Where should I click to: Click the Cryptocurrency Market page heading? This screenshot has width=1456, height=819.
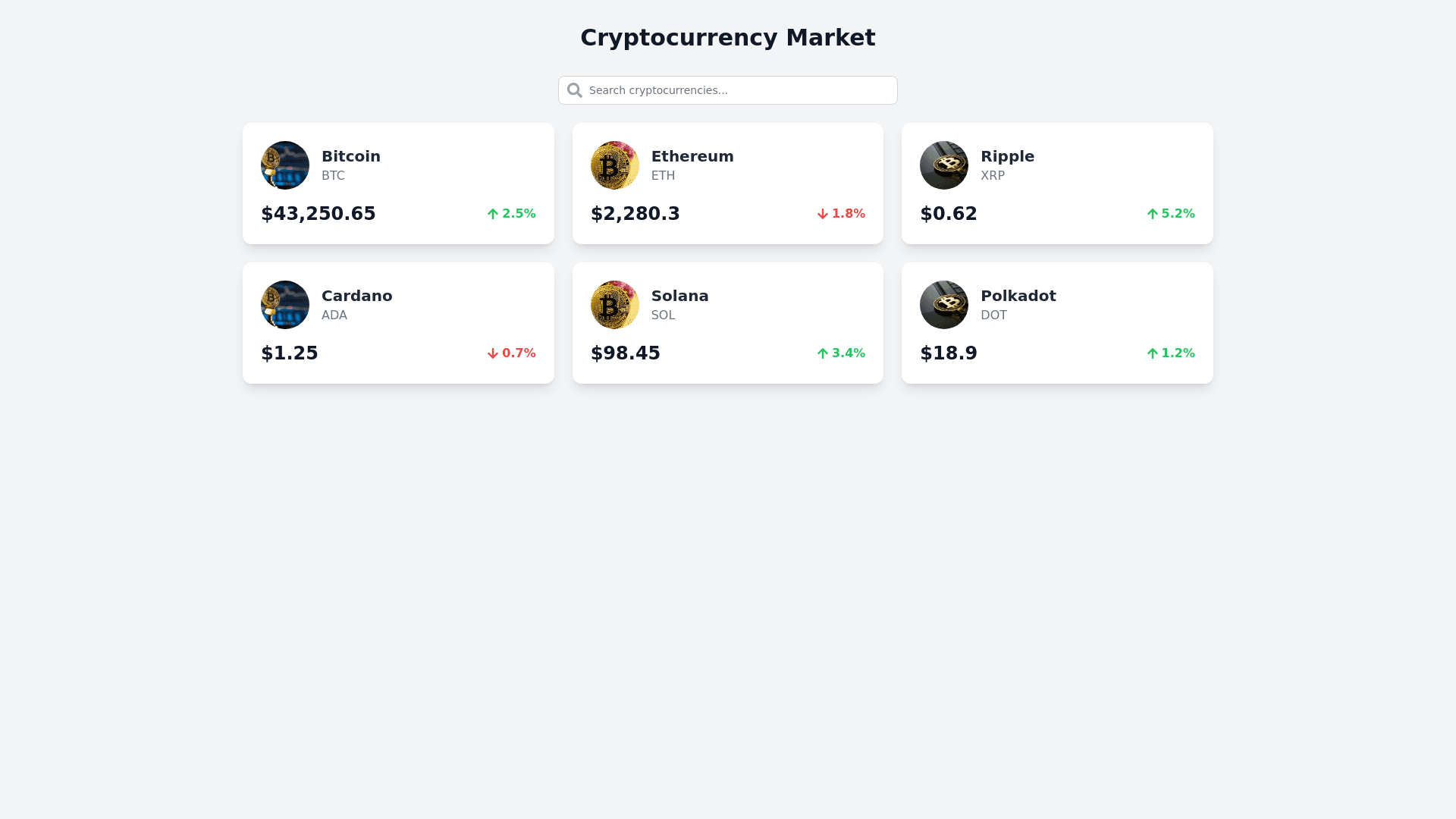[728, 37]
